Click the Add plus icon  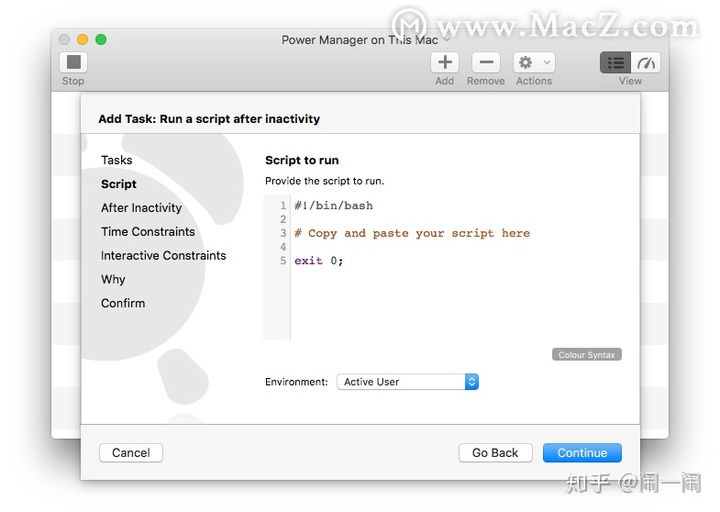[x=444, y=62]
